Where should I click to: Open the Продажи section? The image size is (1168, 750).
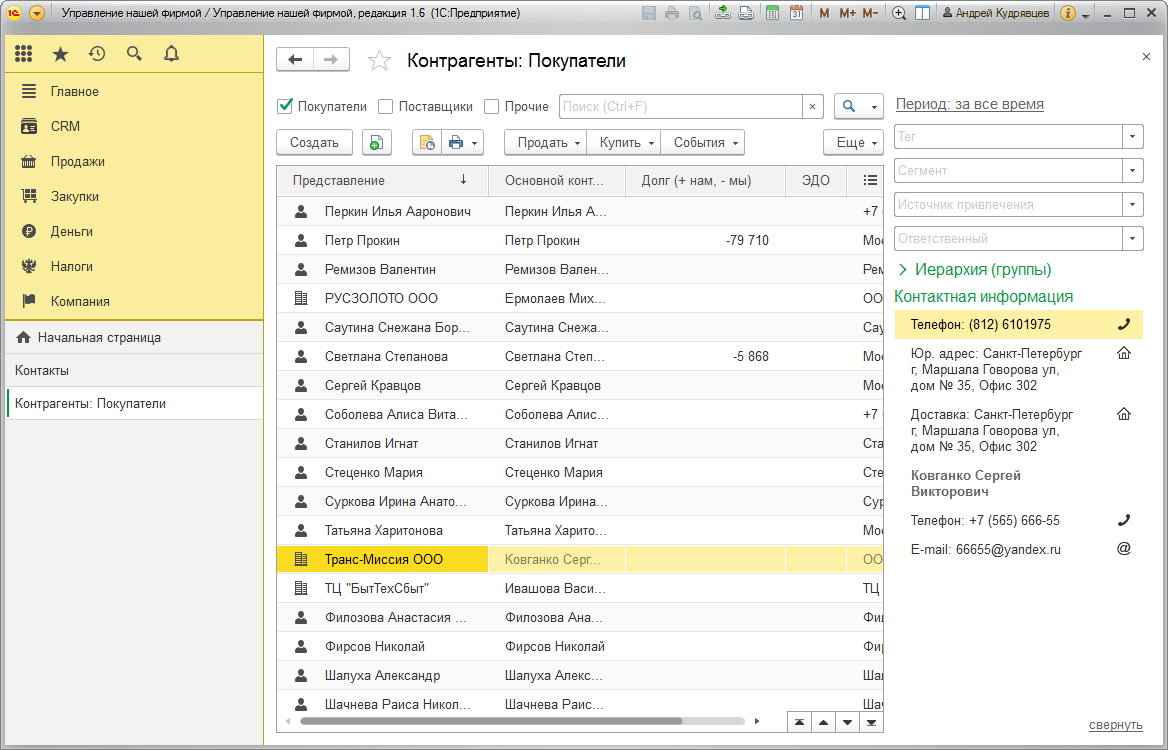[x=77, y=162]
